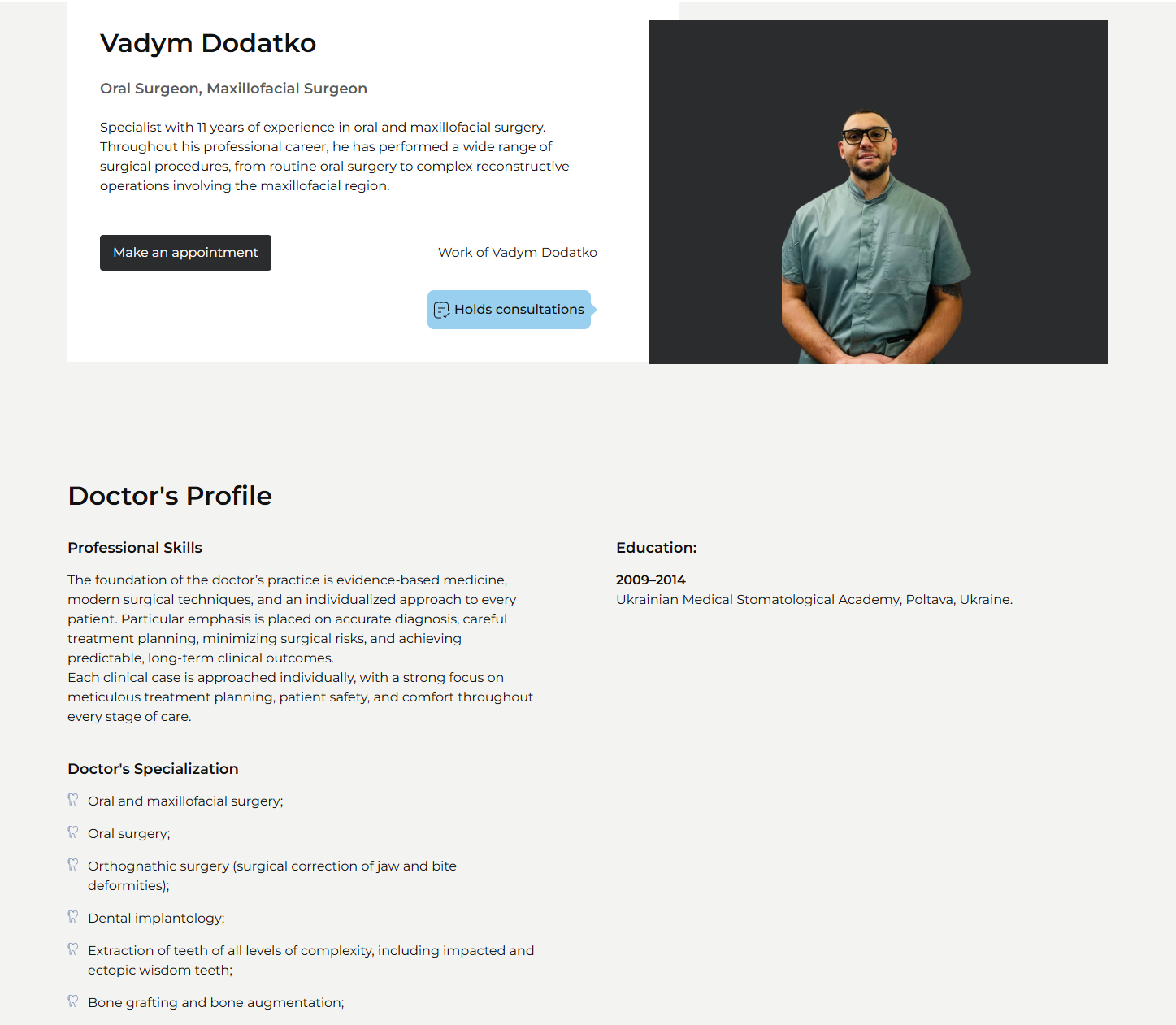The image size is (1176, 1025).
Task: Click tooth icon beside Extraction of teeth item
Action: coord(73,949)
